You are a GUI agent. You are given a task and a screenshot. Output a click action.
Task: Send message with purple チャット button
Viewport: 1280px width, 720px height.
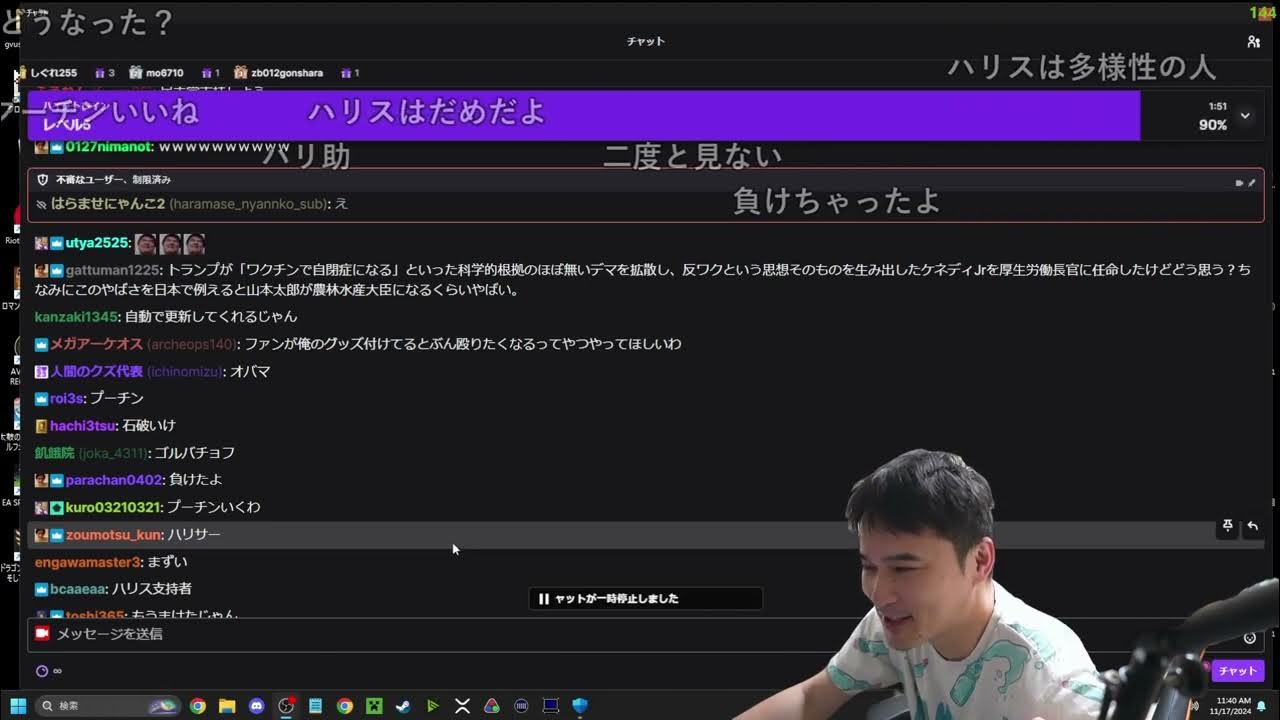pyautogui.click(x=1237, y=671)
